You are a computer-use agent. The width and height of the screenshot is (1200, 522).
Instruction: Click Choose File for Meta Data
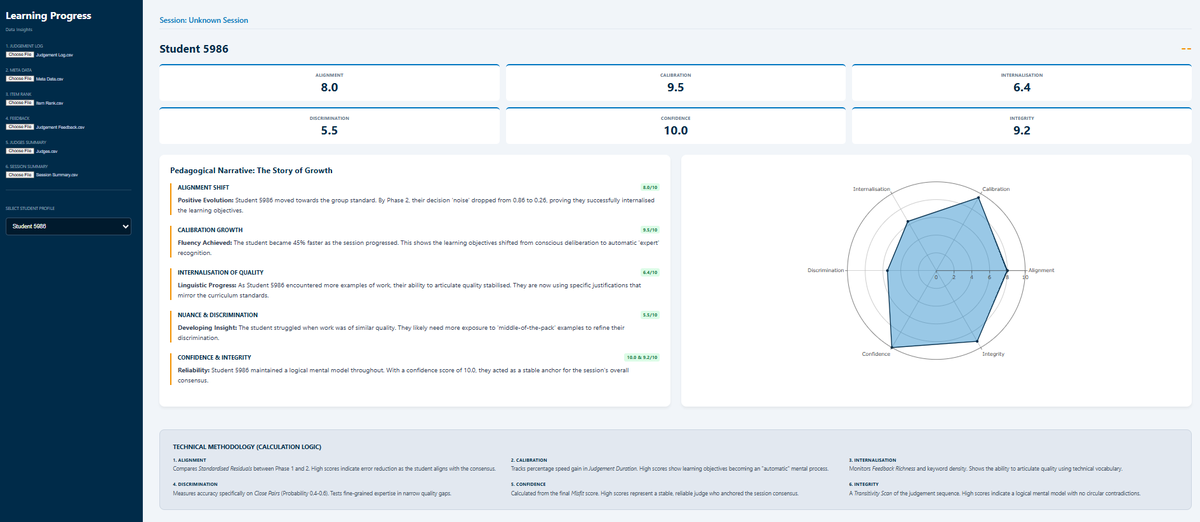(x=20, y=78)
